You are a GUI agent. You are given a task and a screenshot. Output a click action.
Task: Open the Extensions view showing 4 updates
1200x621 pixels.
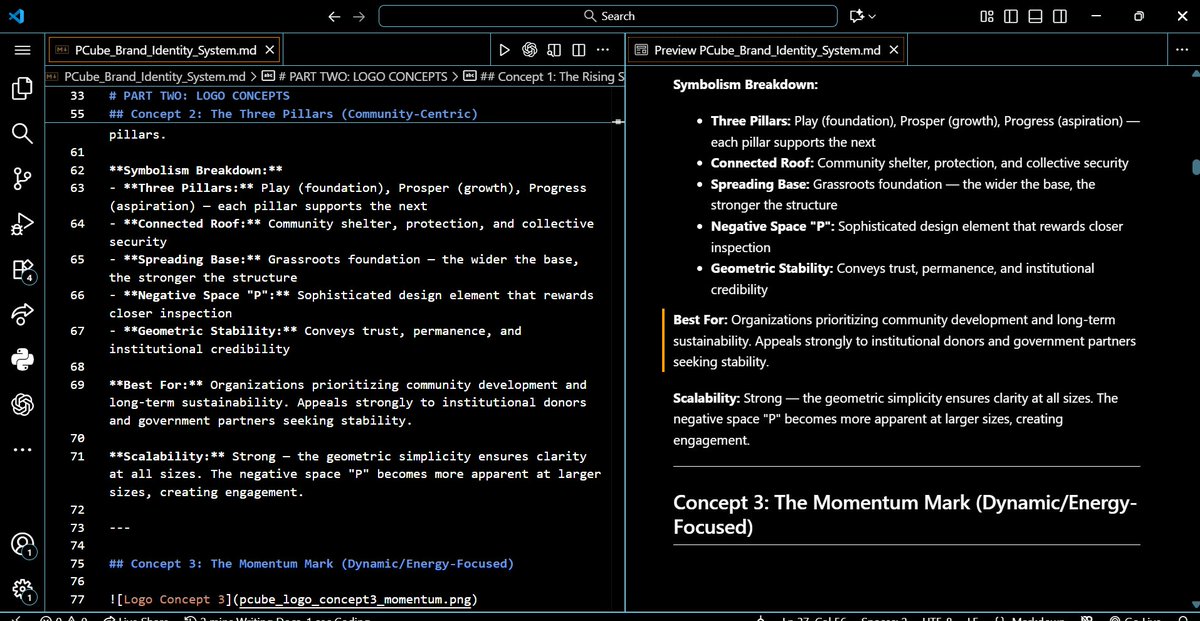22,268
